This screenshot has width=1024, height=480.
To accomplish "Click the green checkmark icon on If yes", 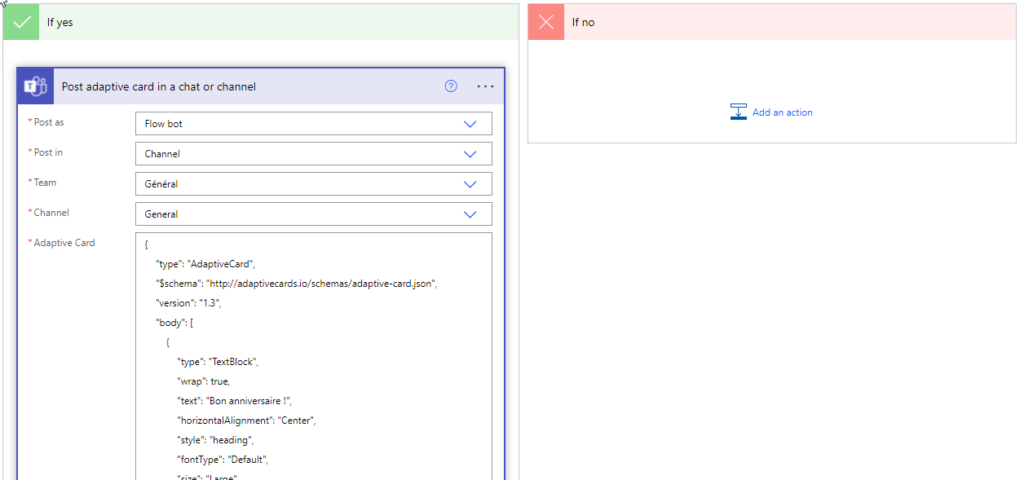I will click(22, 22).
